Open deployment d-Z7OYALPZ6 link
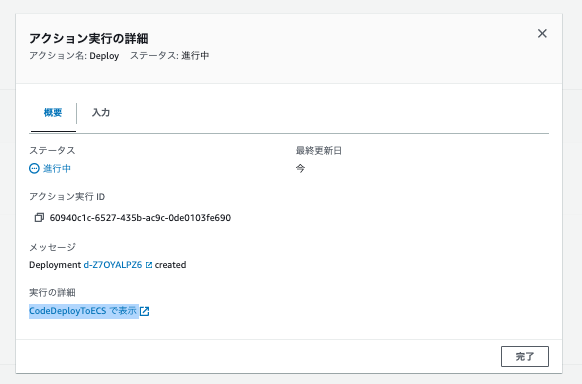The width and height of the screenshot is (582, 384). click(113, 265)
